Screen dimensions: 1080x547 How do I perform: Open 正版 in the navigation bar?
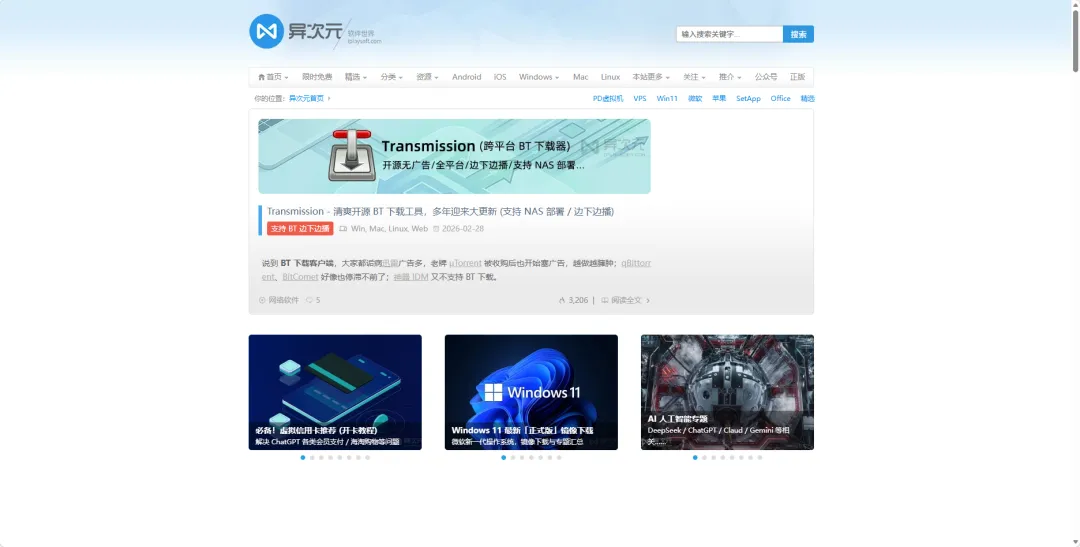(797, 77)
